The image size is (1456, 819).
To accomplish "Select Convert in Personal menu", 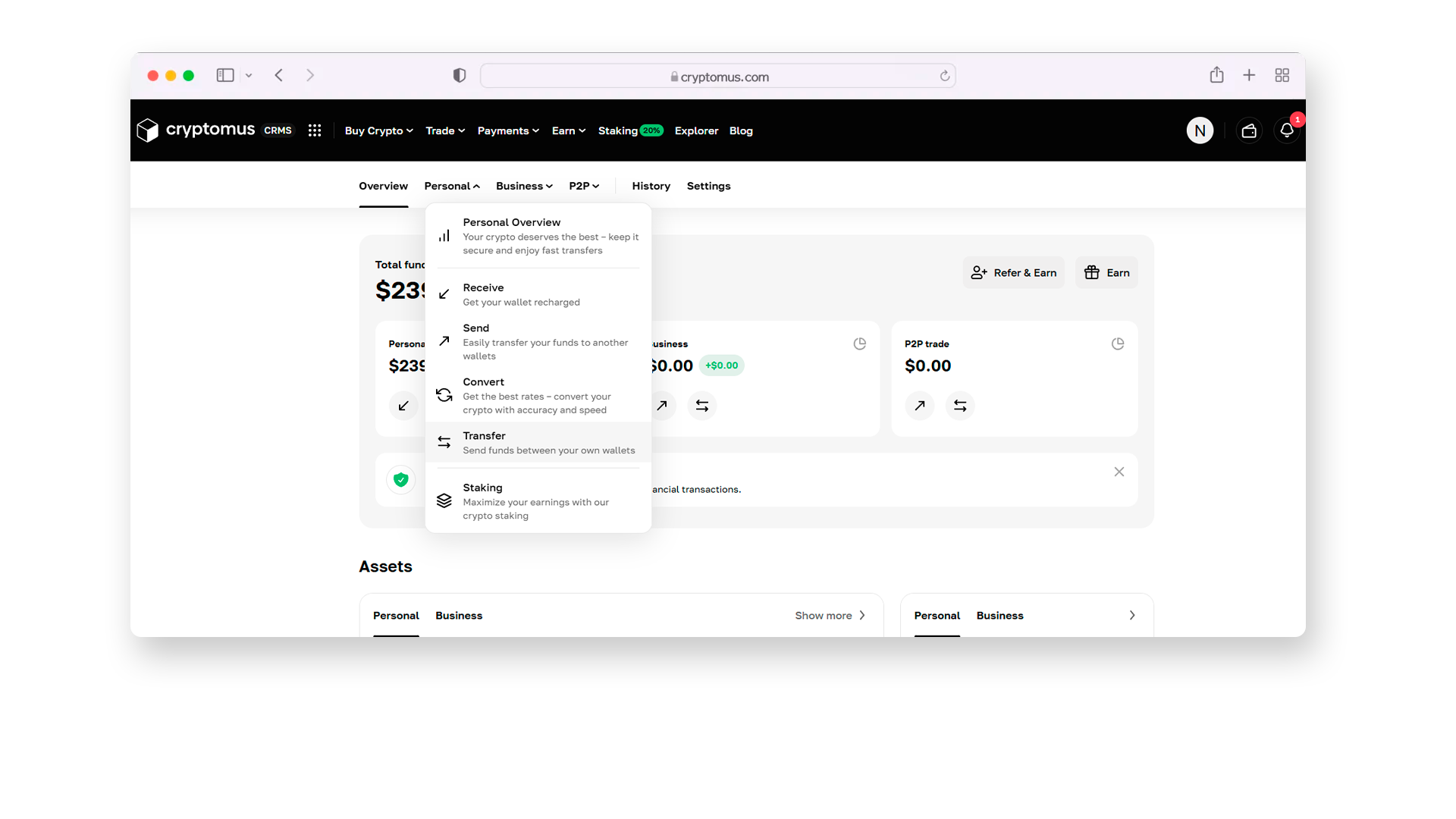I will click(538, 395).
